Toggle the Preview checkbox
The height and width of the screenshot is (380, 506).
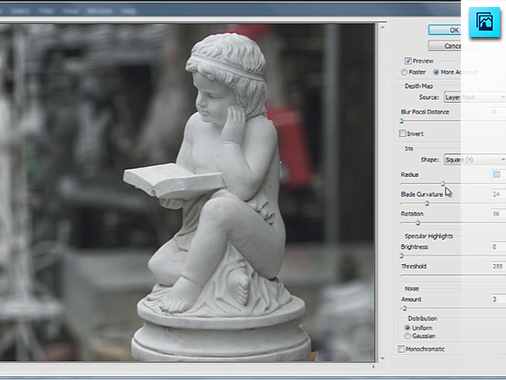coord(408,61)
